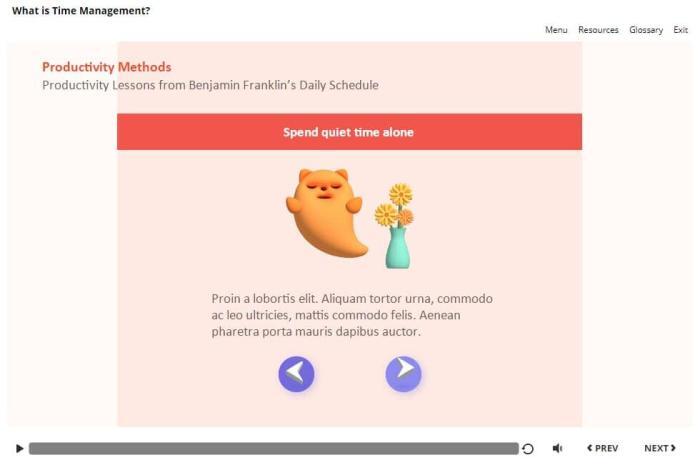
Task: Click the purple right arrow button
Action: coord(404,374)
